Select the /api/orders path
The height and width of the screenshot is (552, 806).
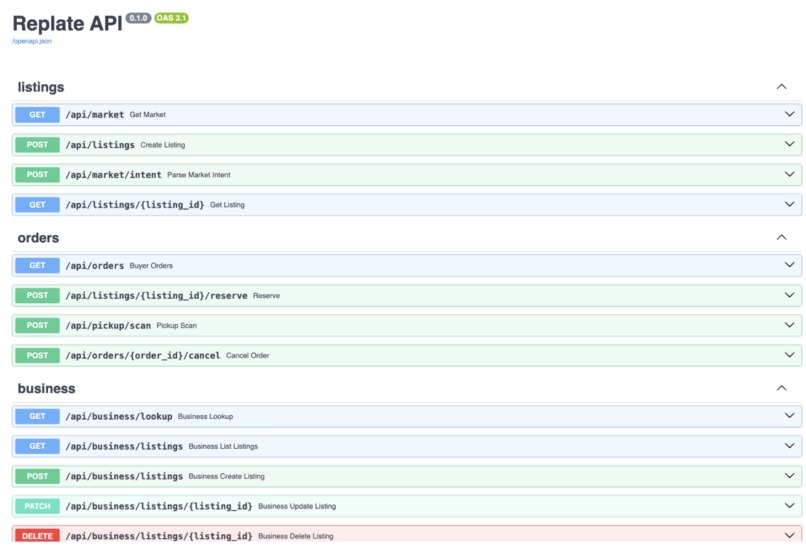coord(95,266)
